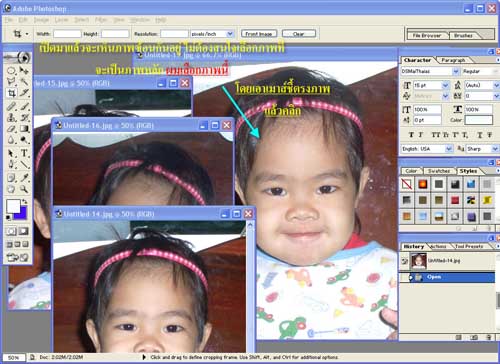This screenshot has width=500, height=364.
Task: Toggle Quick Mask mode button
Action: tap(23, 231)
